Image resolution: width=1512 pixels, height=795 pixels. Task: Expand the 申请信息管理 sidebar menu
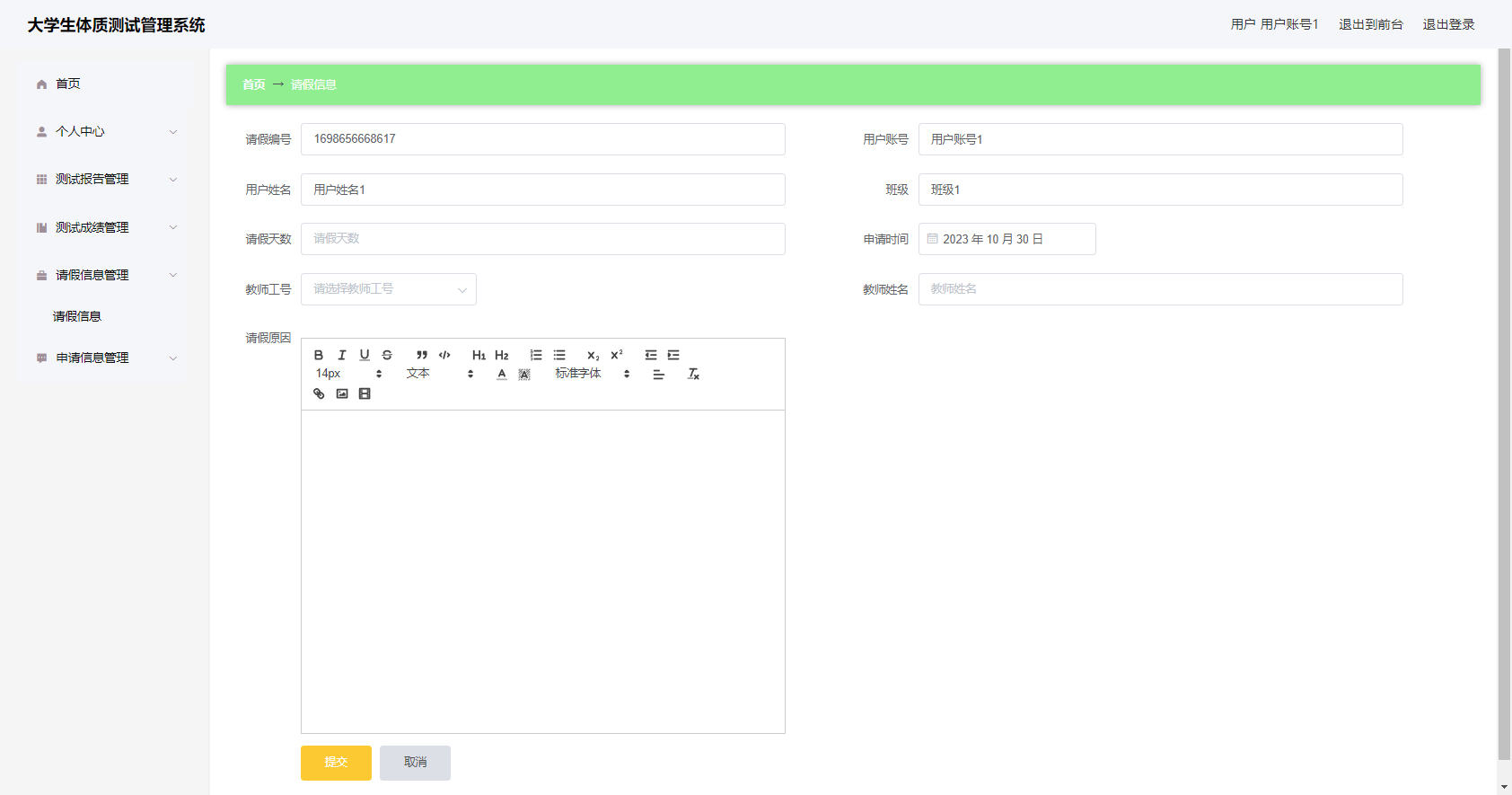106,358
